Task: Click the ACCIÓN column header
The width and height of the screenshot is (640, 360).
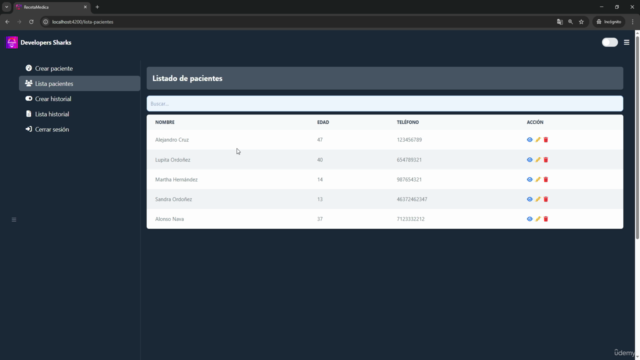Action: 535,122
